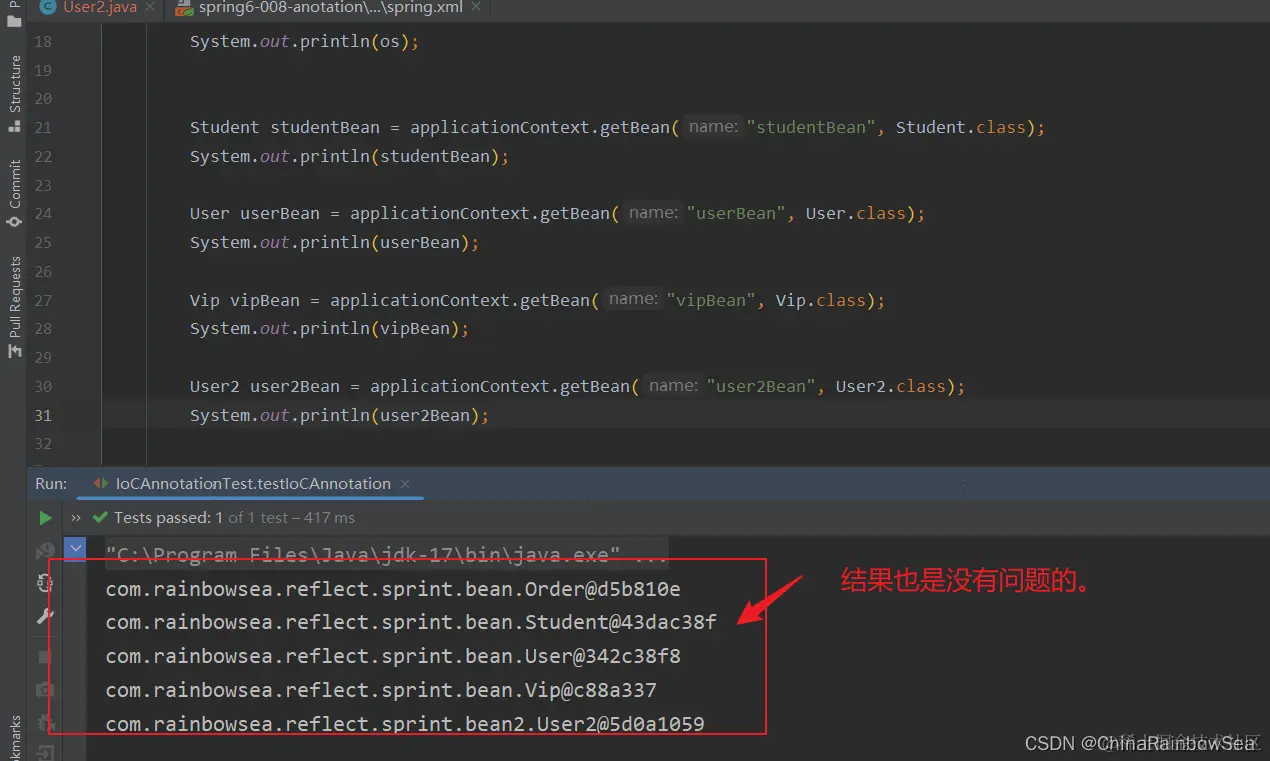The height and width of the screenshot is (761, 1270).
Task: Click System.out.println(userBean) line
Action: [x=334, y=243]
